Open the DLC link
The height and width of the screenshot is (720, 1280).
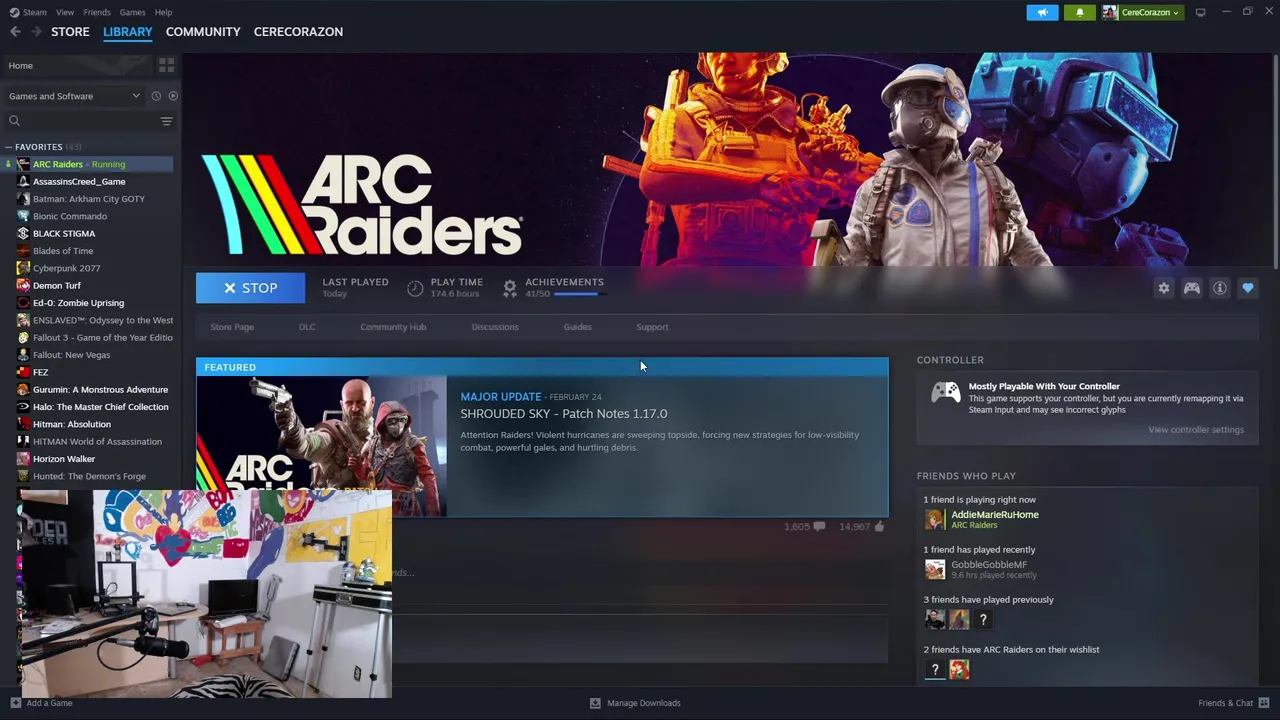[x=307, y=327]
